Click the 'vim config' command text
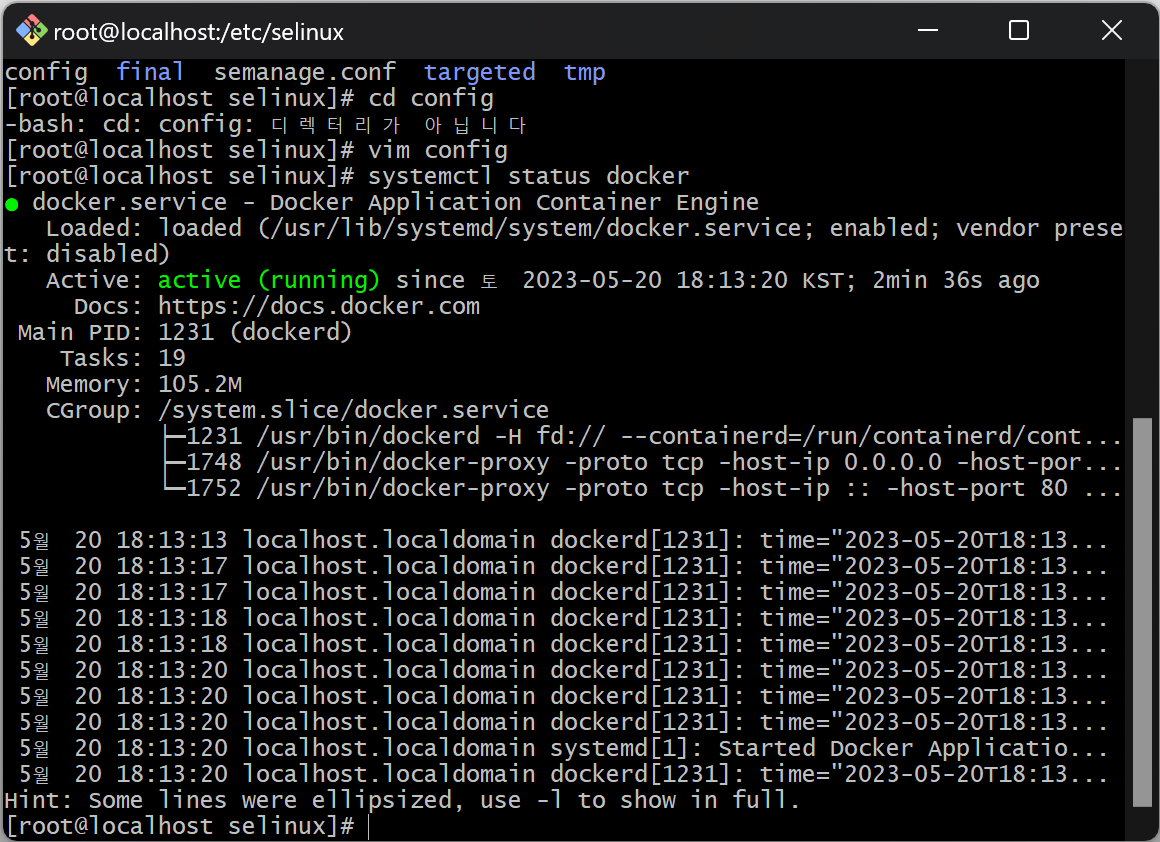Viewport: 1160px width, 842px height. (438, 150)
